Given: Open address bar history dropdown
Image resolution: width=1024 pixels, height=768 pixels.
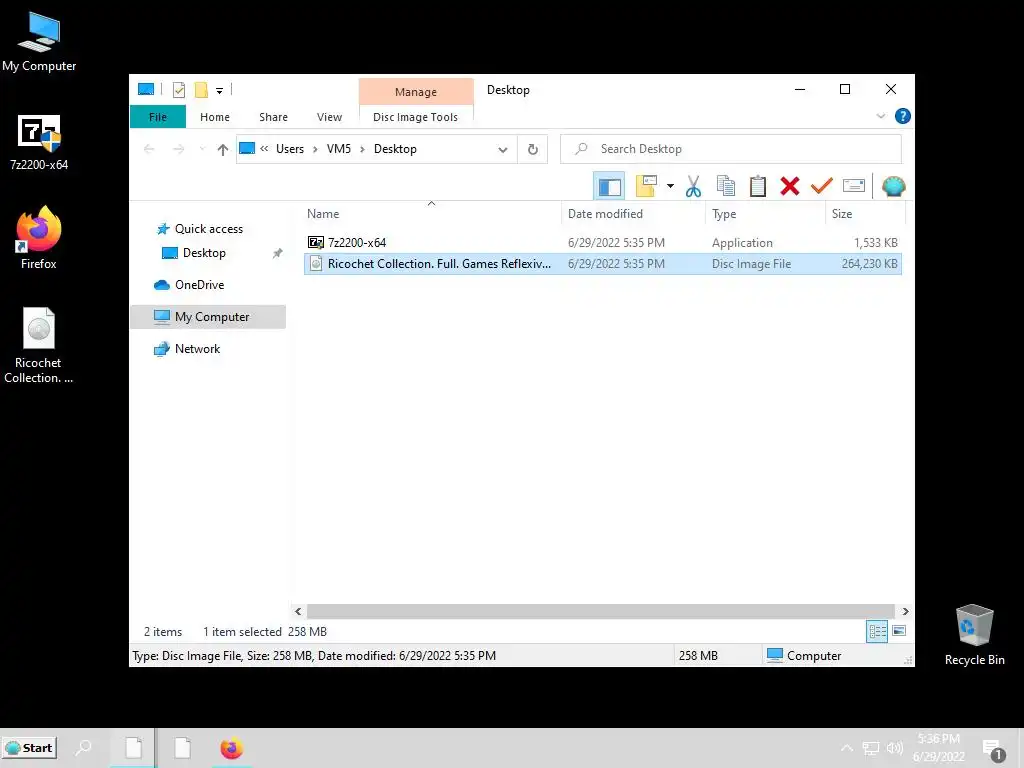Looking at the screenshot, I should (x=502, y=150).
